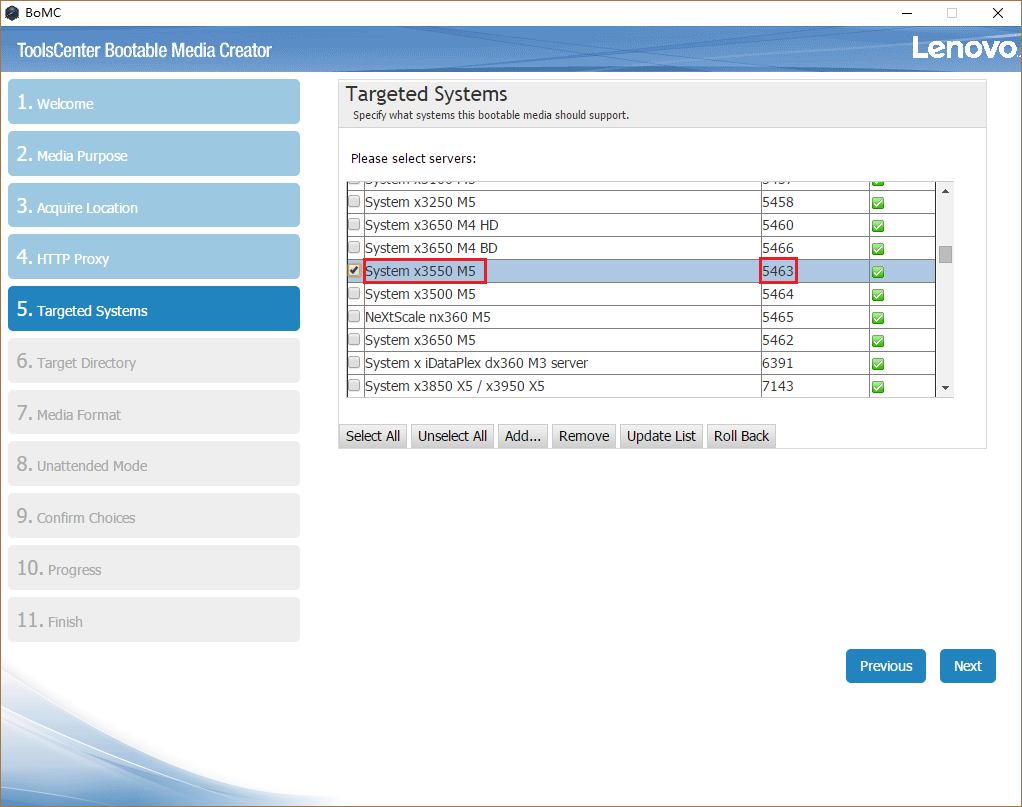Click green status icon for System x3500 M5
The width and height of the screenshot is (1022, 807).
point(878,295)
